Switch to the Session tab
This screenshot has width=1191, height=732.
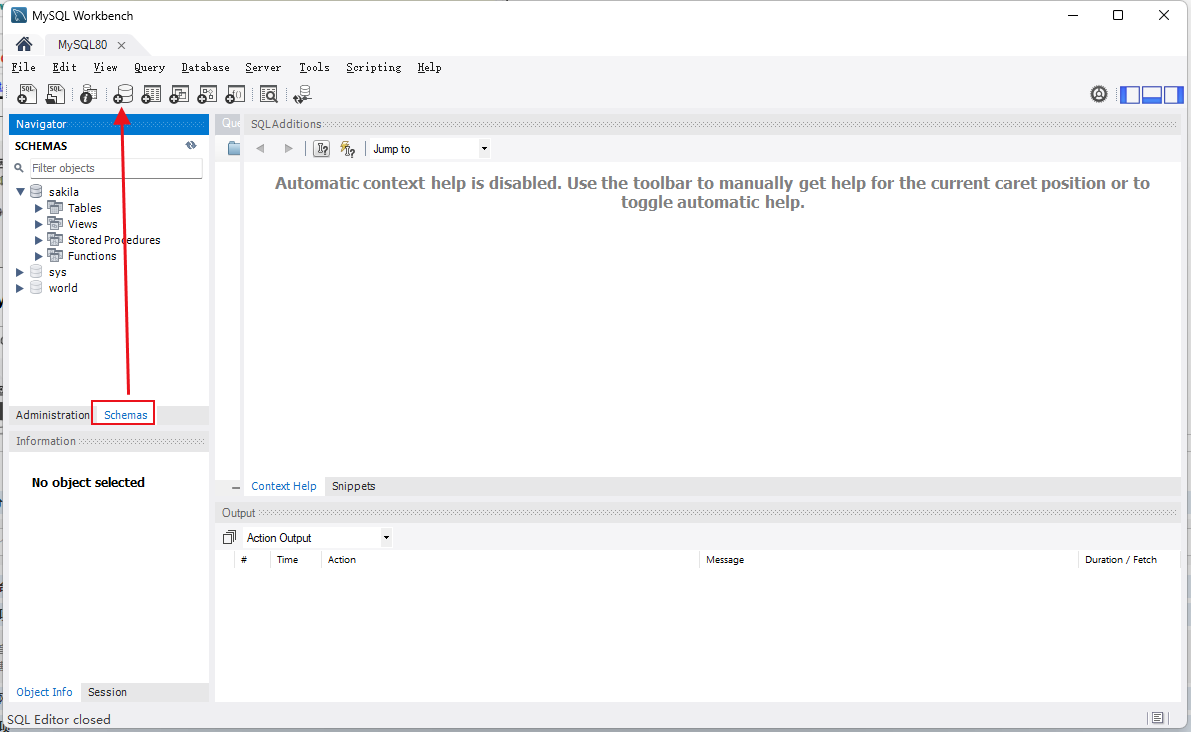click(107, 692)
